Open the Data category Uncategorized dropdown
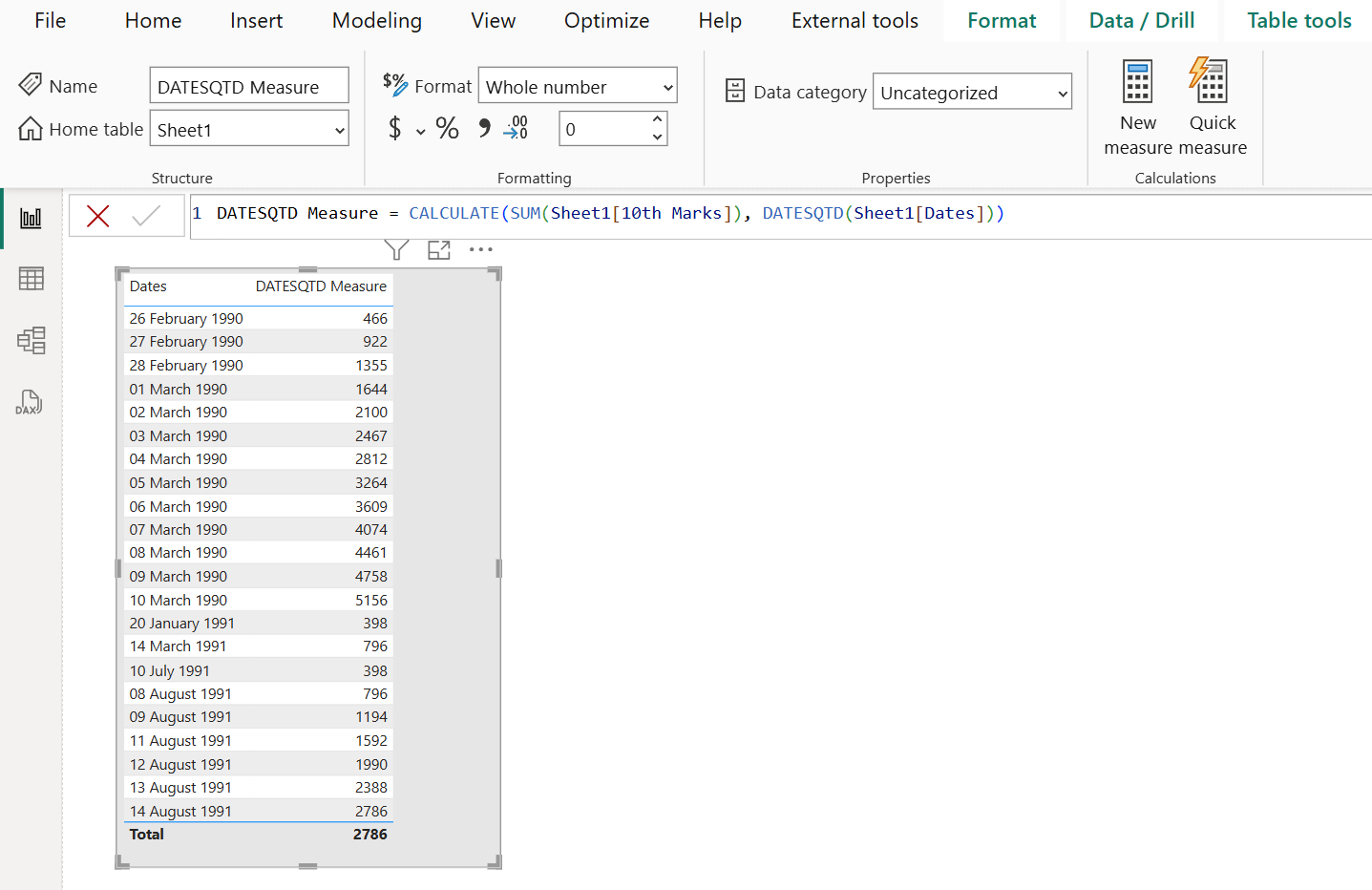 971,91
